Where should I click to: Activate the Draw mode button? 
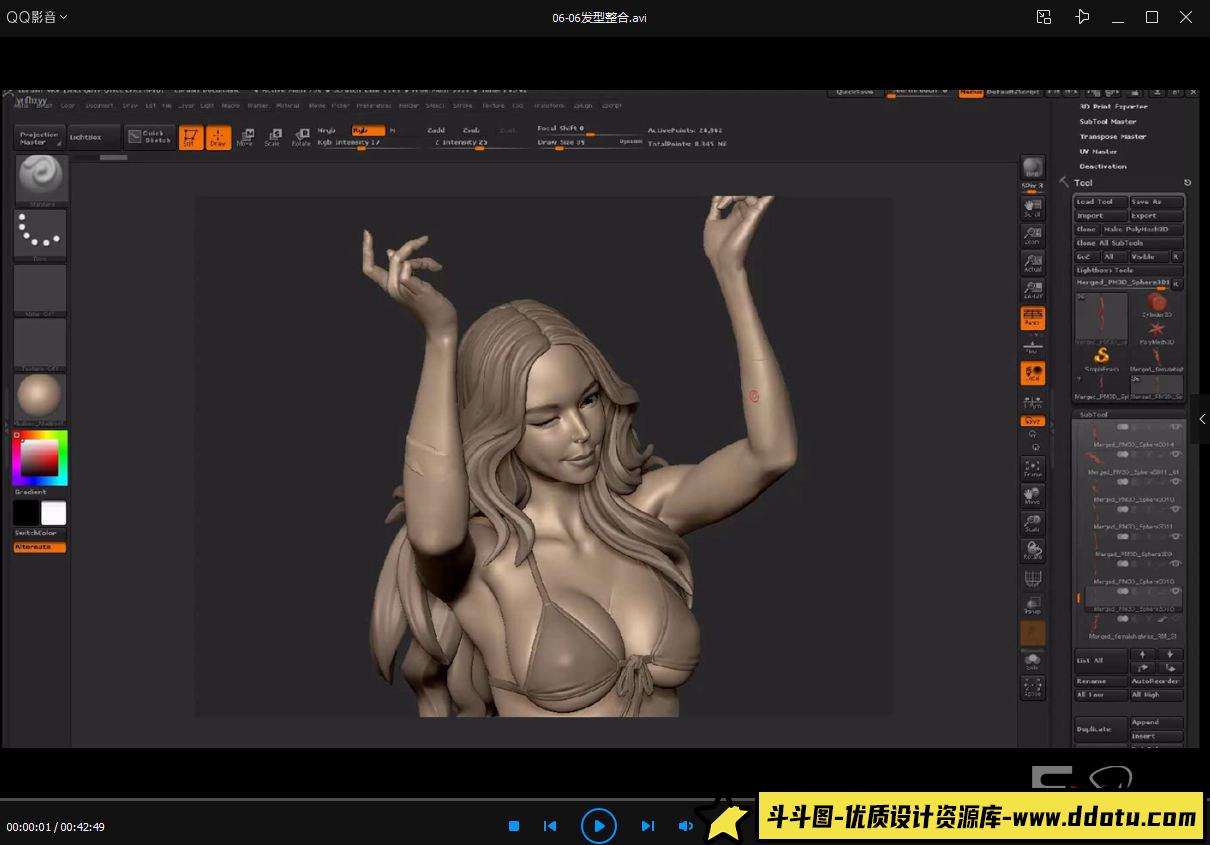point(218,137)
